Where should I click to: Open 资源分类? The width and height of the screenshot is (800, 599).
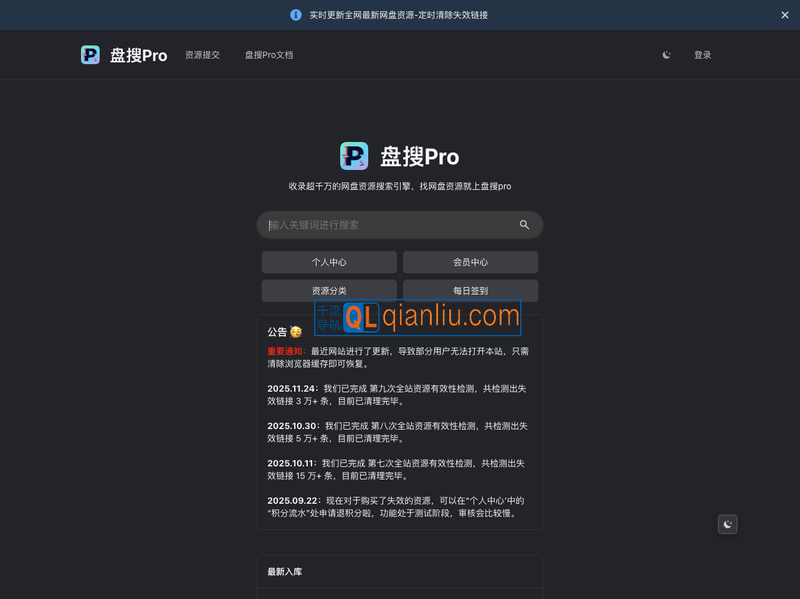[329, 290]
